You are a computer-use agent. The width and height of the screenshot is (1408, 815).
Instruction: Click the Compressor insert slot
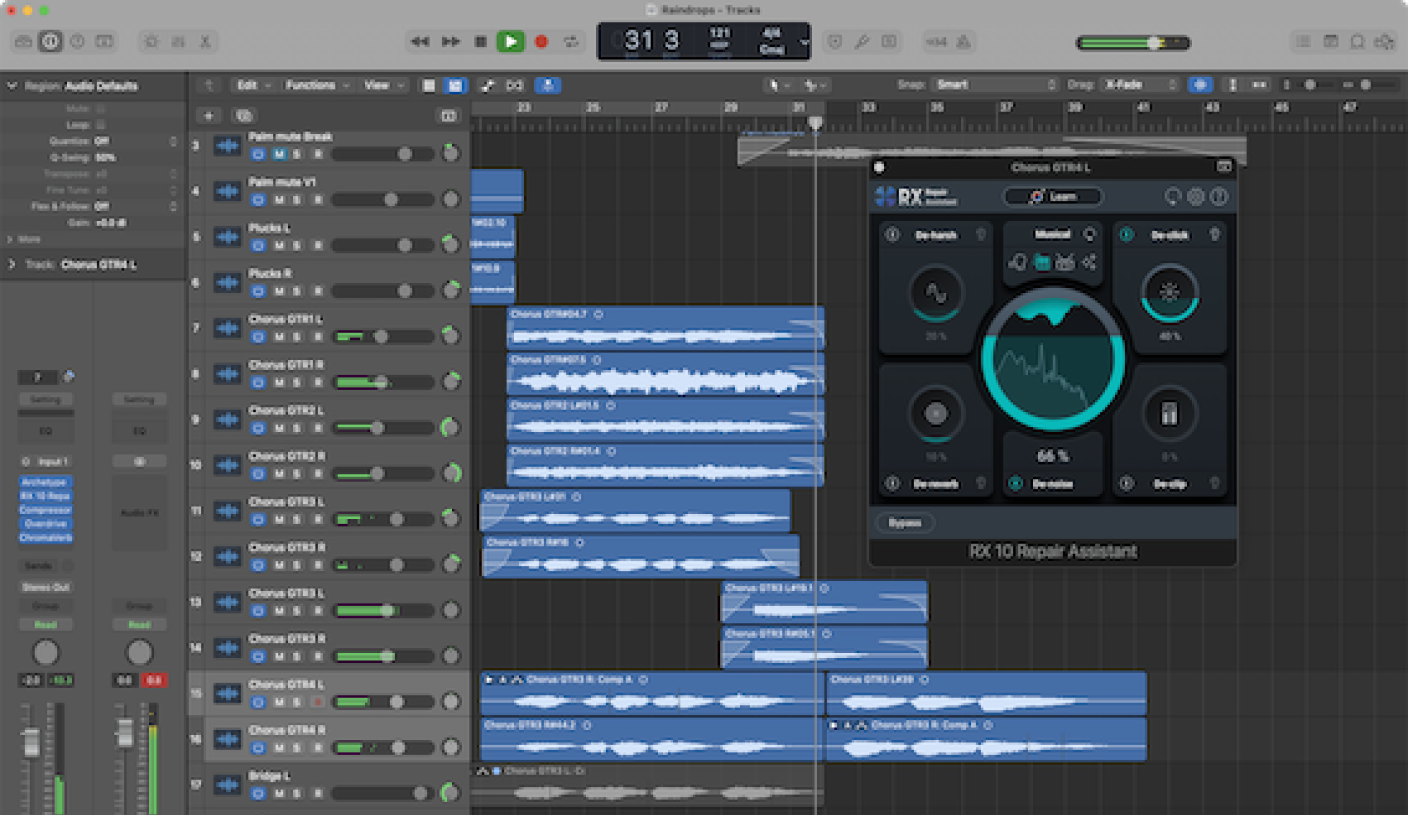(46, 509)
